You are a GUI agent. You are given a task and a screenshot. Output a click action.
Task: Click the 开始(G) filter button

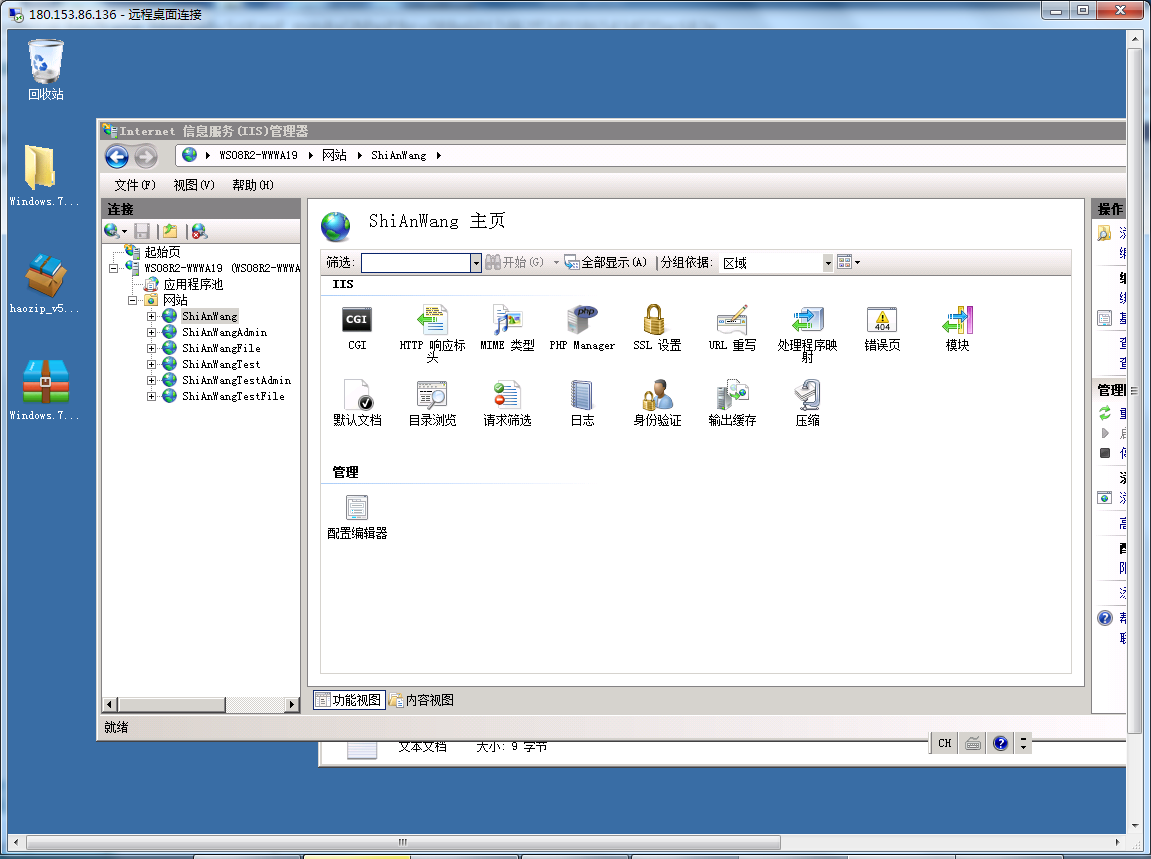click(515, 262)
